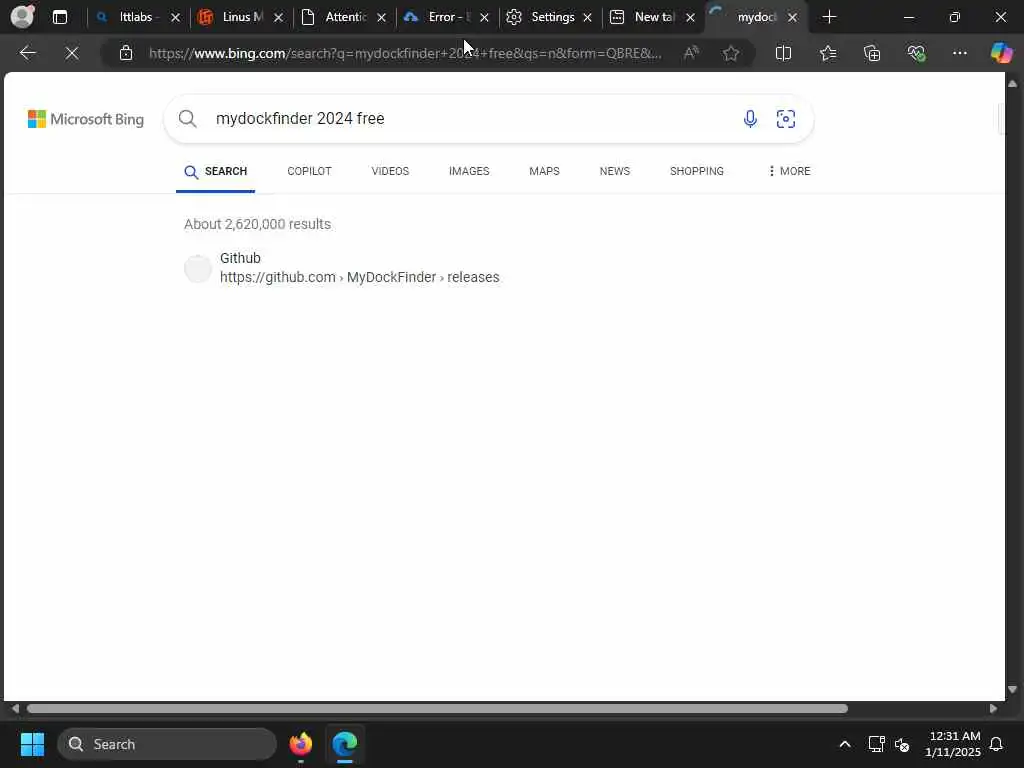The height and width of the screenshot is (768, 1024).
Task: Open Edge Settings and more menu
Action: click(x=959, y=53)
